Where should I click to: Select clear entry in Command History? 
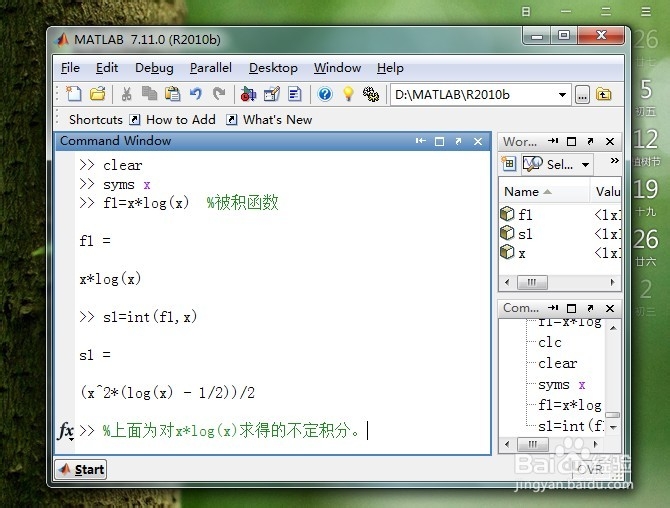tap(558, 364)
